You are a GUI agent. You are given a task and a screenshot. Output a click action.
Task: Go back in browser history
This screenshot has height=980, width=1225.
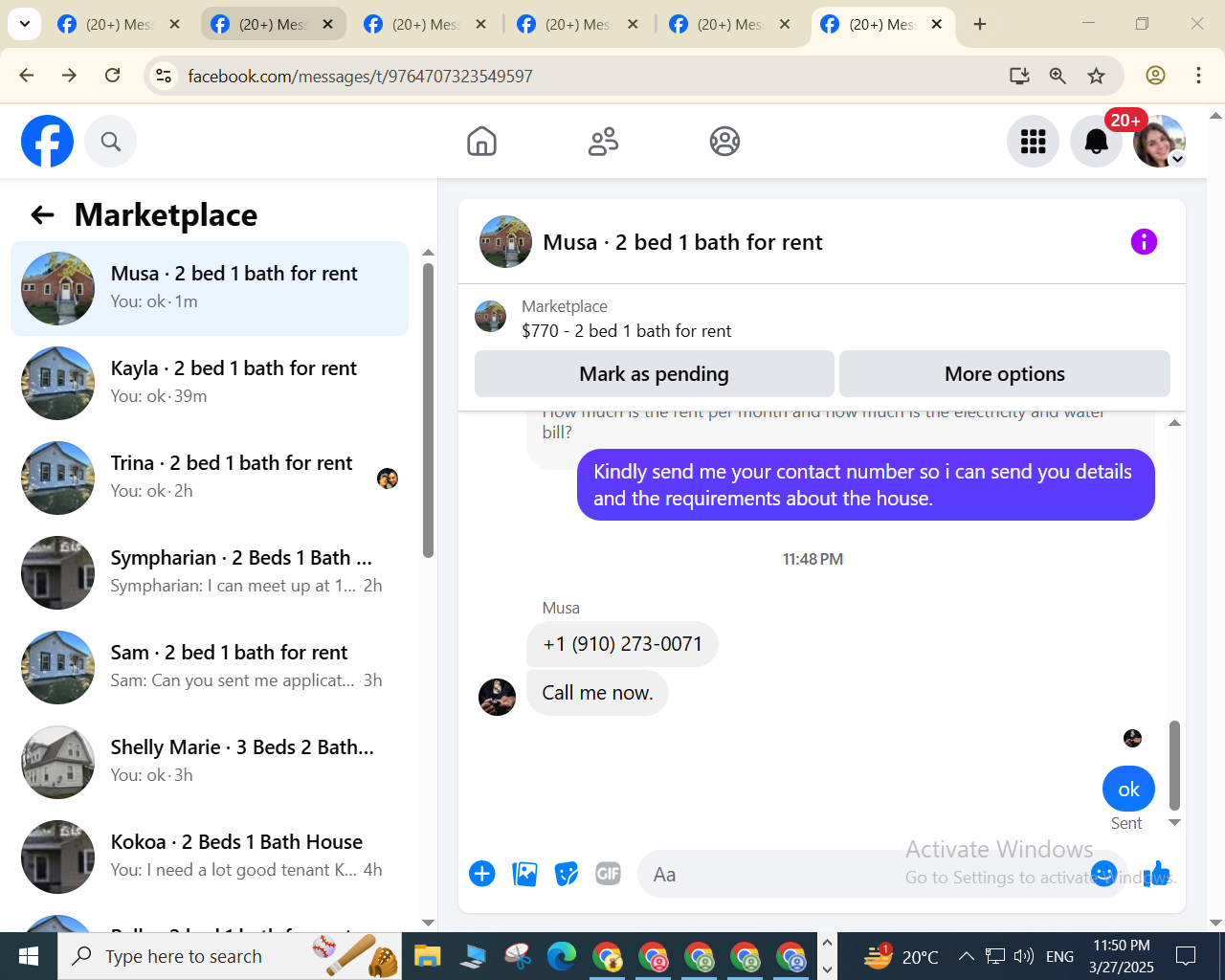(x=27, y=76)
